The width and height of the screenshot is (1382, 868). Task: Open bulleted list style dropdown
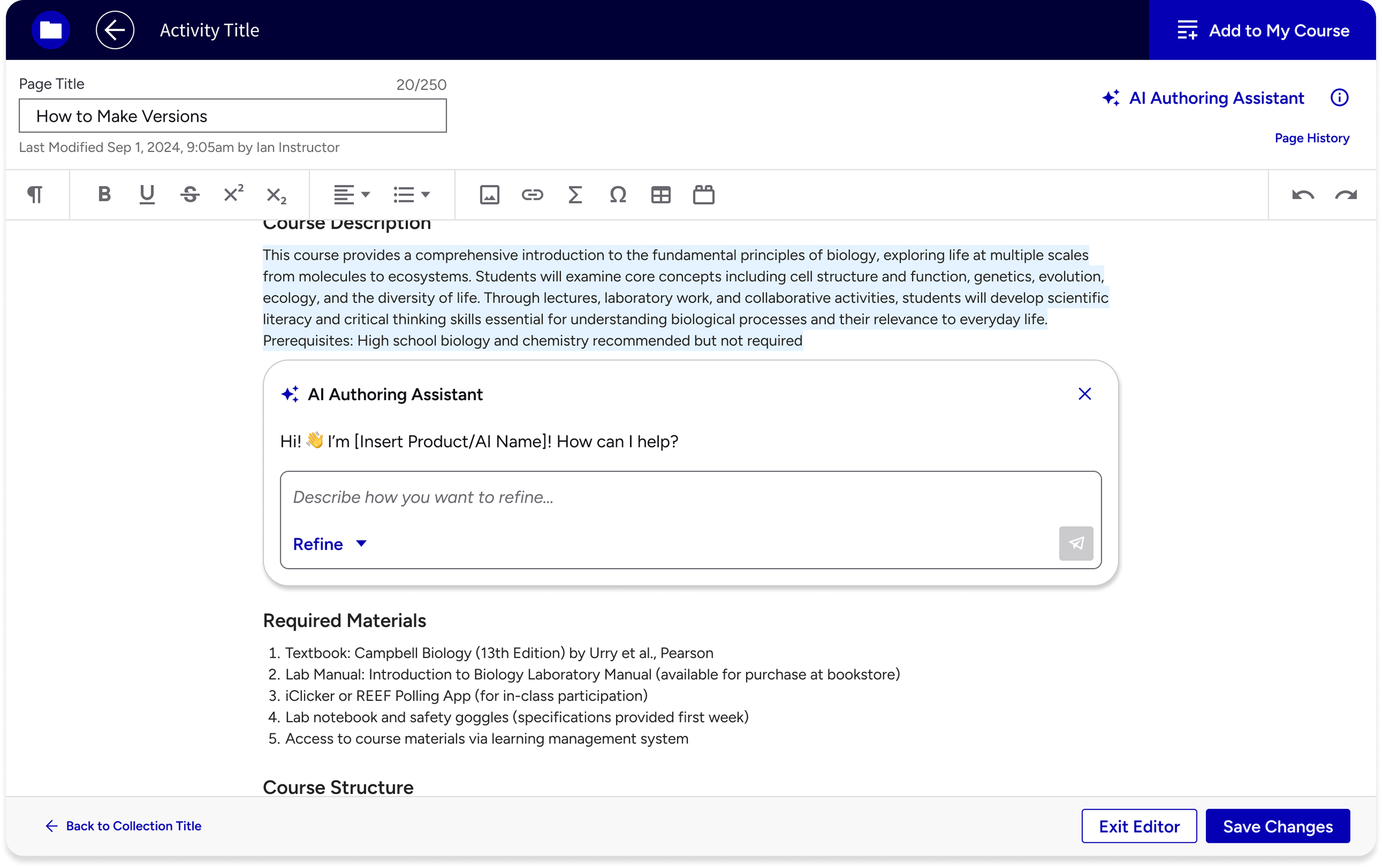point(412,194)
